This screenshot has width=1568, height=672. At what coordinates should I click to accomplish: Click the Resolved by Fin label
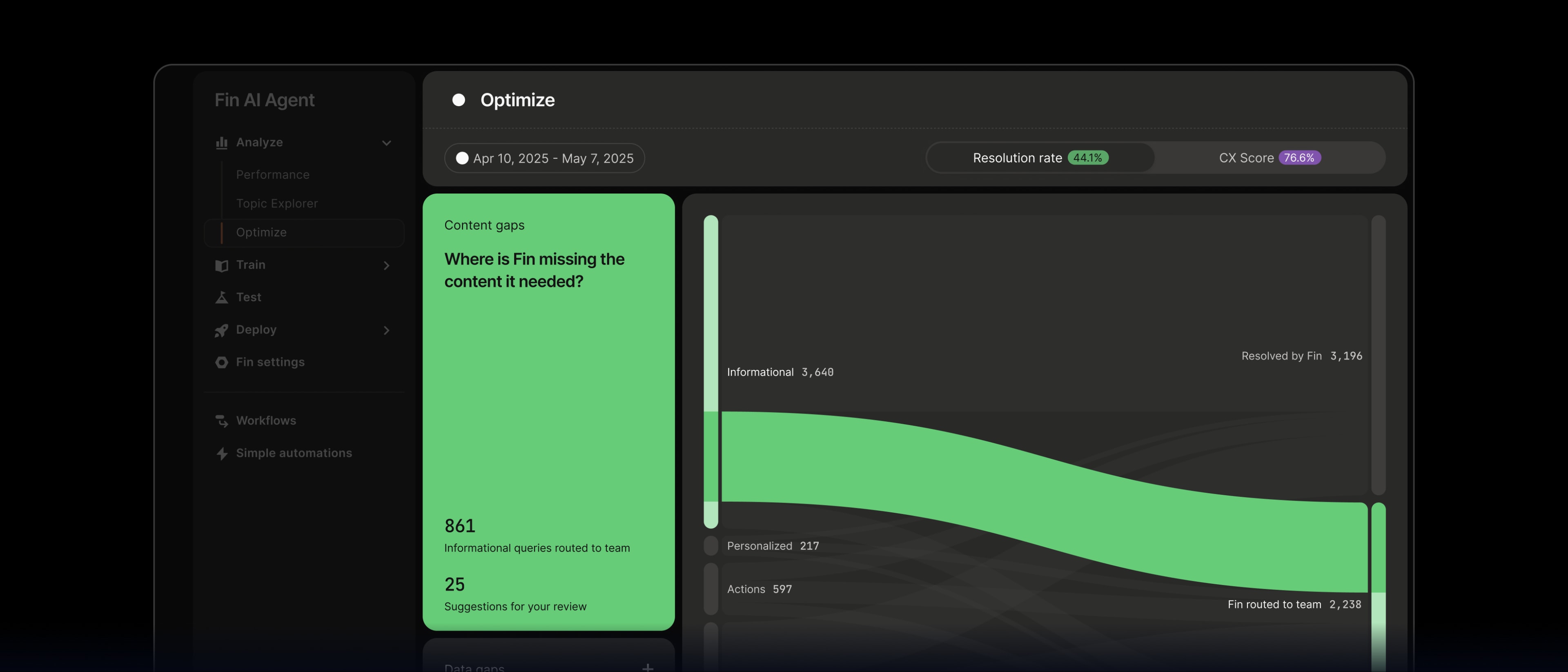coord(1281,356)
